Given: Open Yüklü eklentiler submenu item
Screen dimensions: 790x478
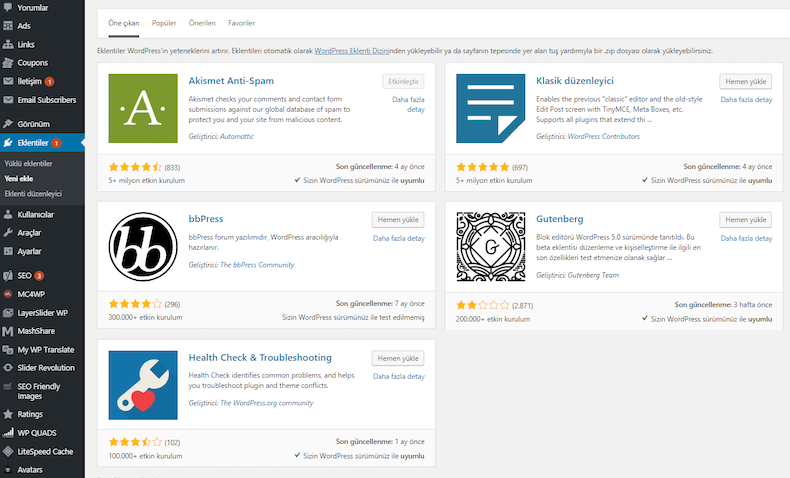Looking at the screenshot, I should [x=28, y=164].
